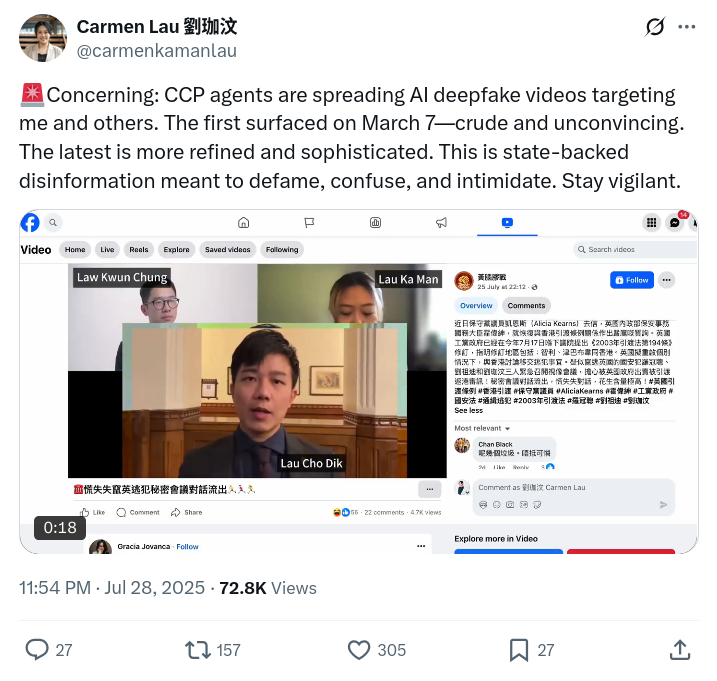717x681 pixels.
Task: Click the @carmenkamanlau handle link
Action: (x=157, y=51)
